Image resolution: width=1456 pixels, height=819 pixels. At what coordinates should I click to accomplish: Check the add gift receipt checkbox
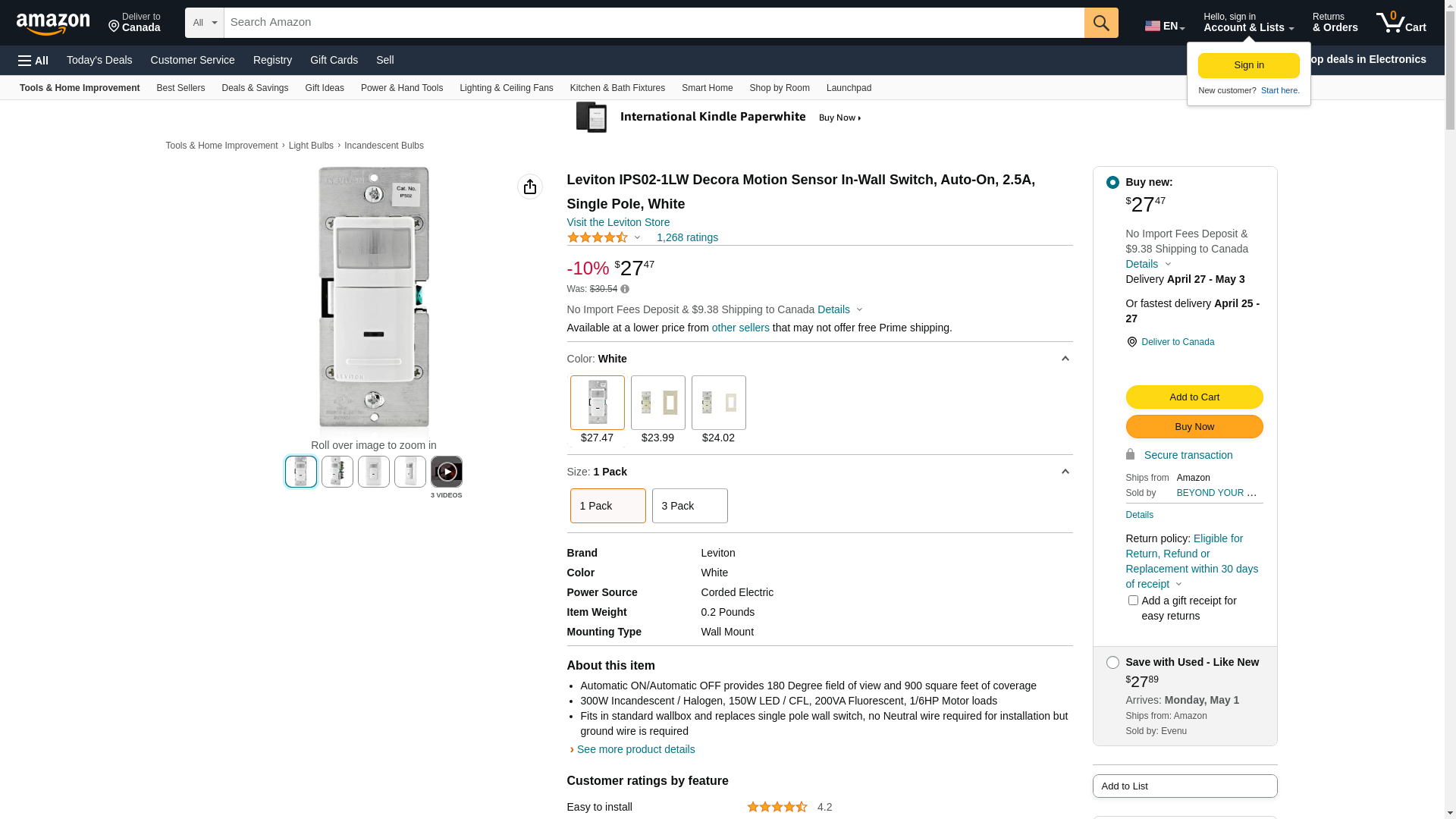tap(1132, 601)
